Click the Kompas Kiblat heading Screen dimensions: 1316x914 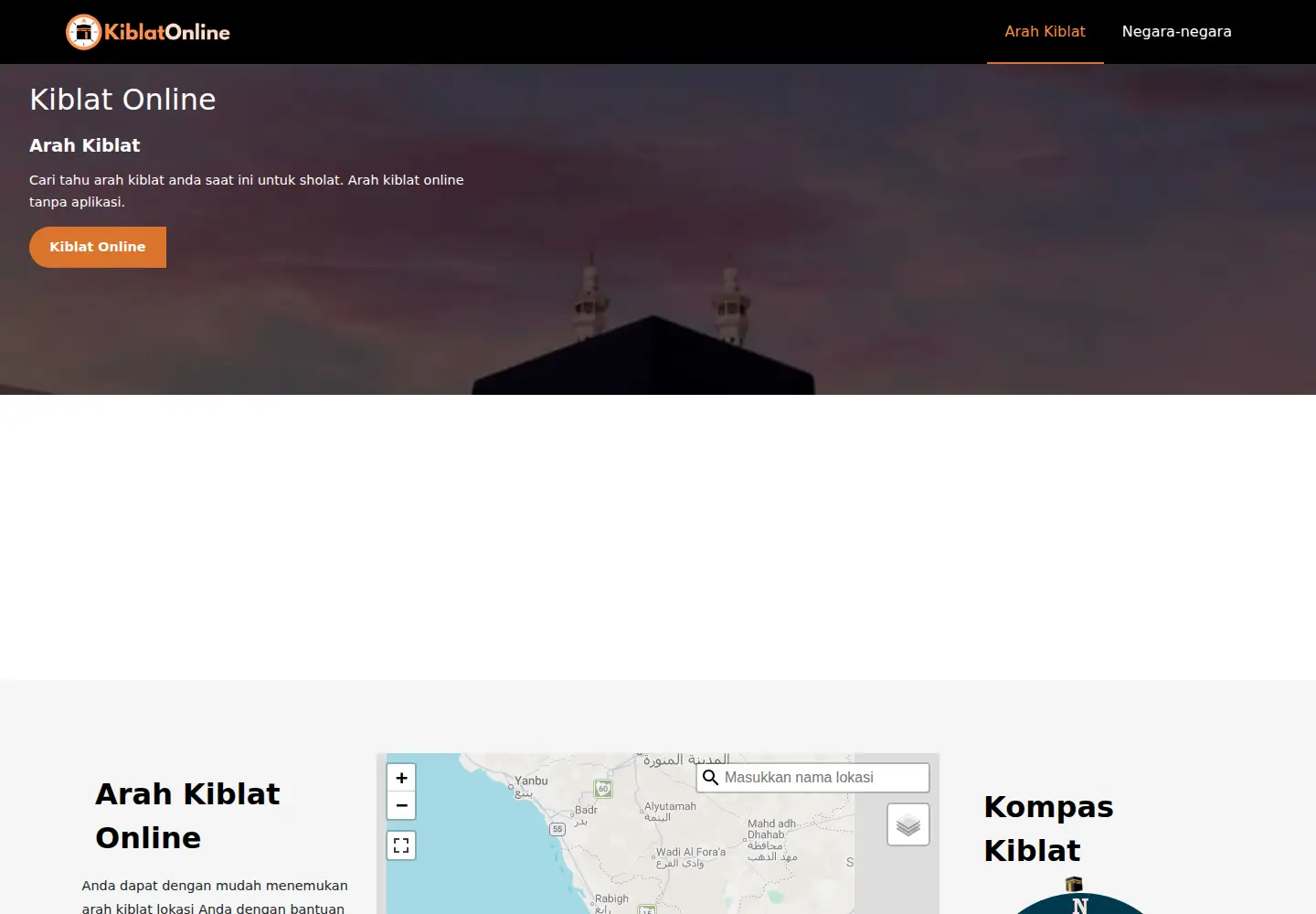1049,828
